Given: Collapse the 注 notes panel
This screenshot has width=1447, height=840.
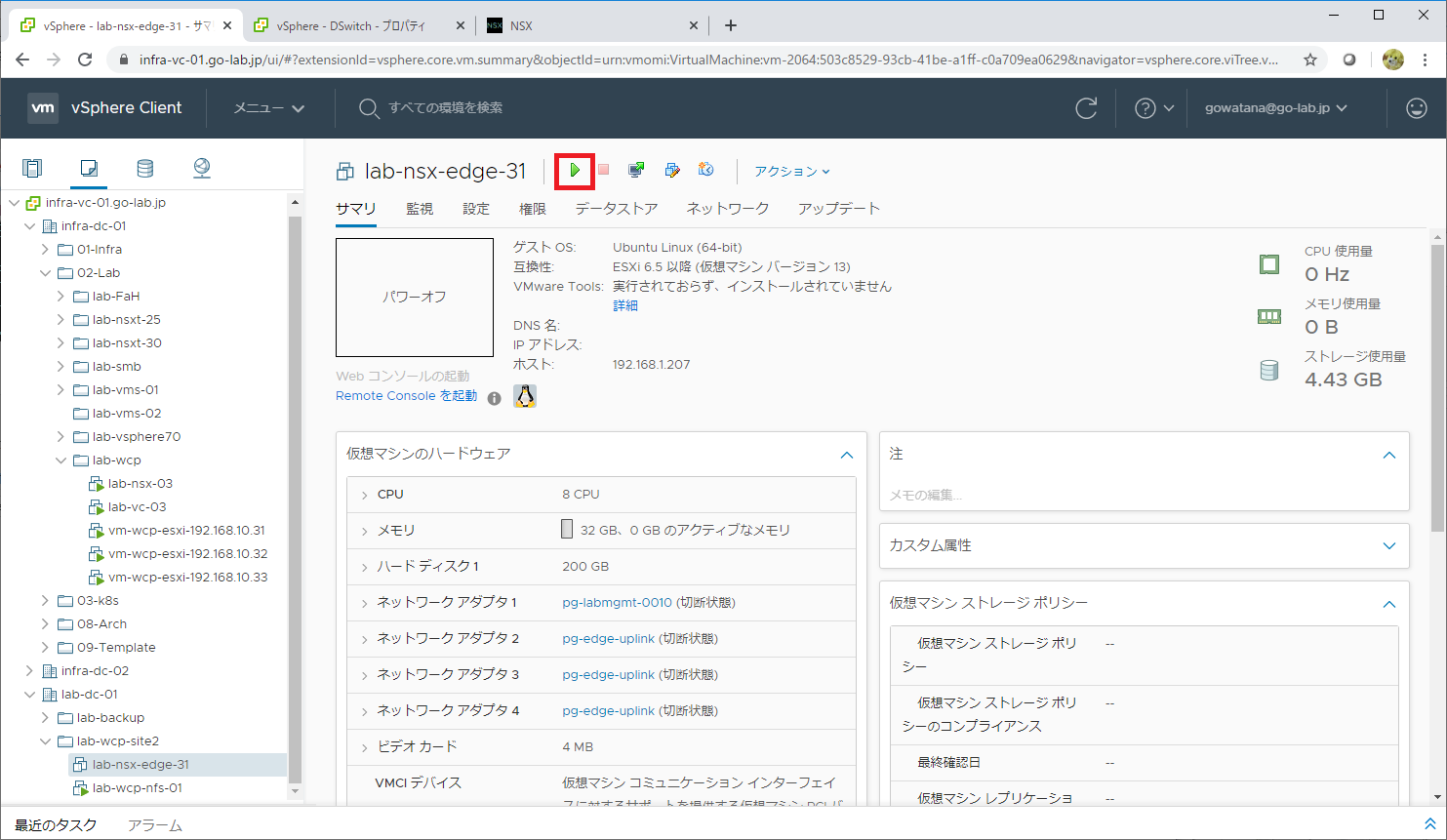Looking at the screenshot, I should (1389, 455).
